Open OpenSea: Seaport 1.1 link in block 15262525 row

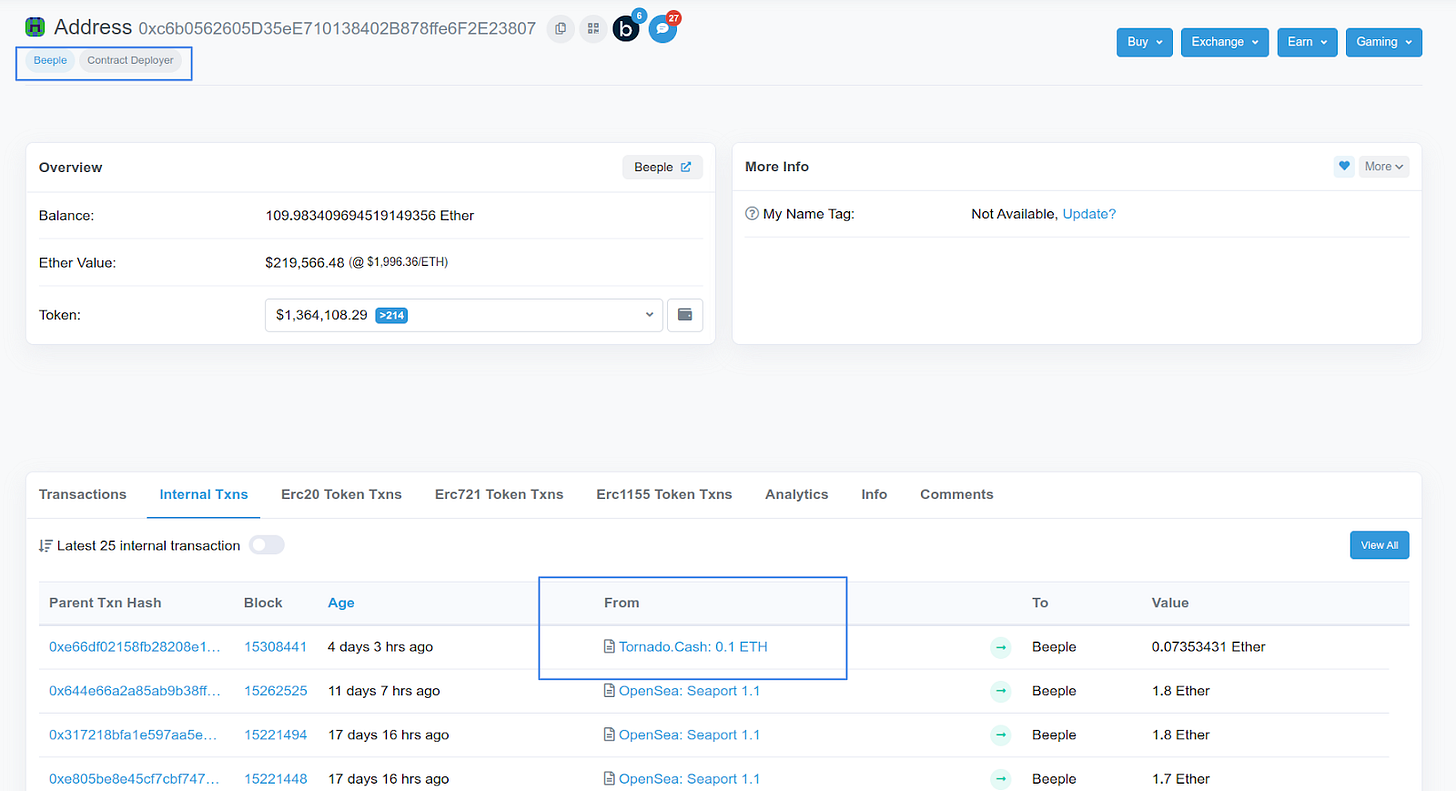click(x=689, y=691)
